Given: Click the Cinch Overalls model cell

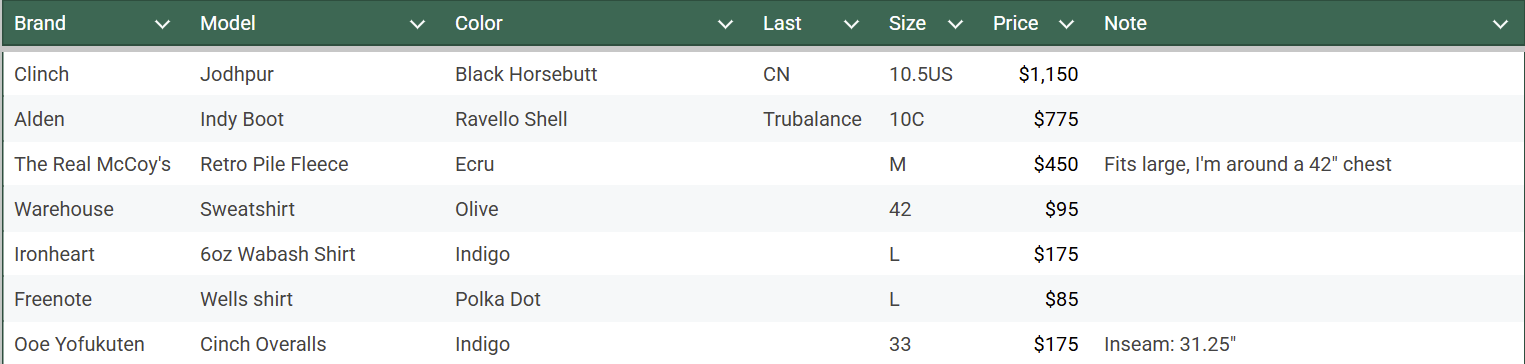Looking at the screenshot, I should pos(263,344).
